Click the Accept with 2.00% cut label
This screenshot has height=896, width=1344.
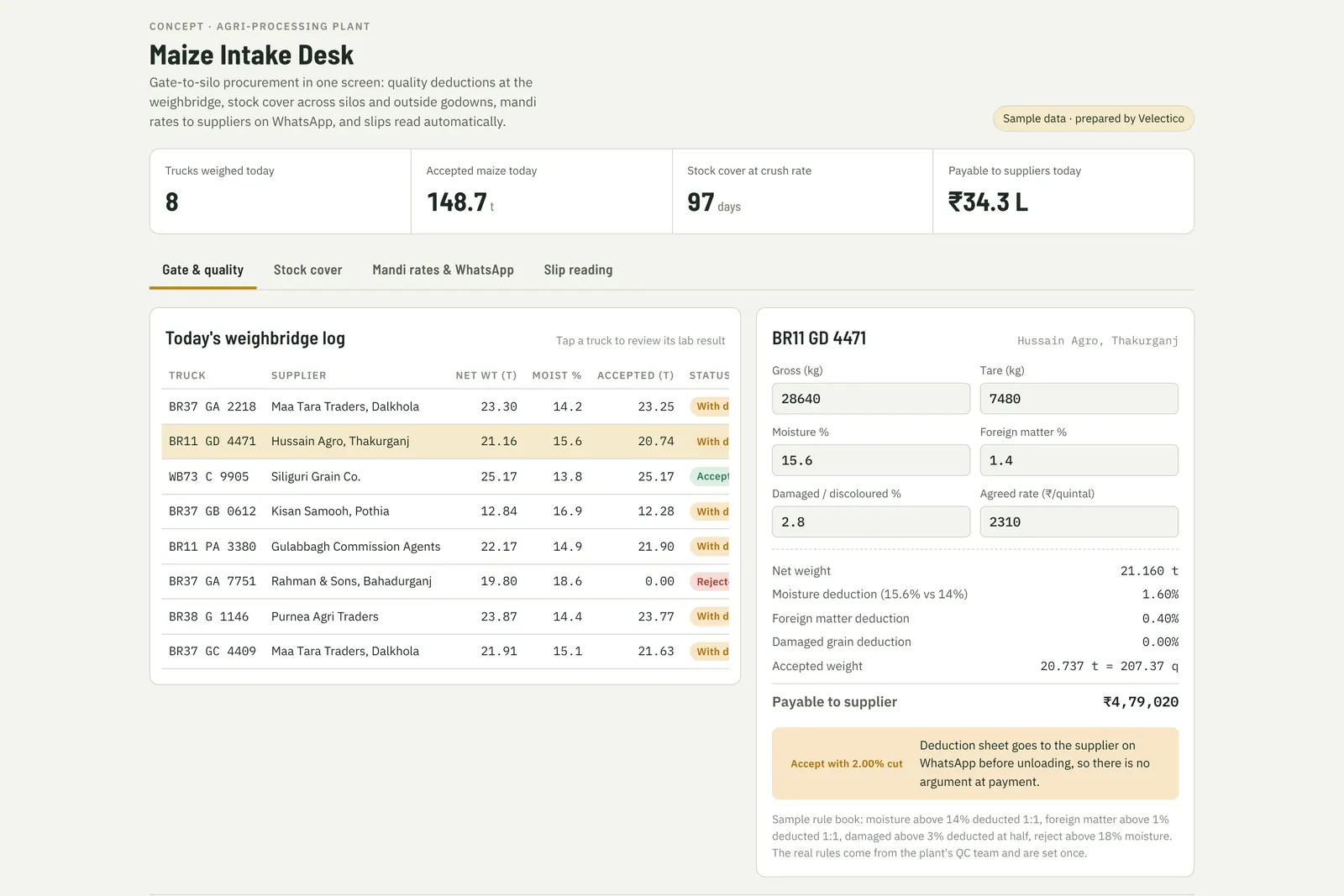(847, 764)
